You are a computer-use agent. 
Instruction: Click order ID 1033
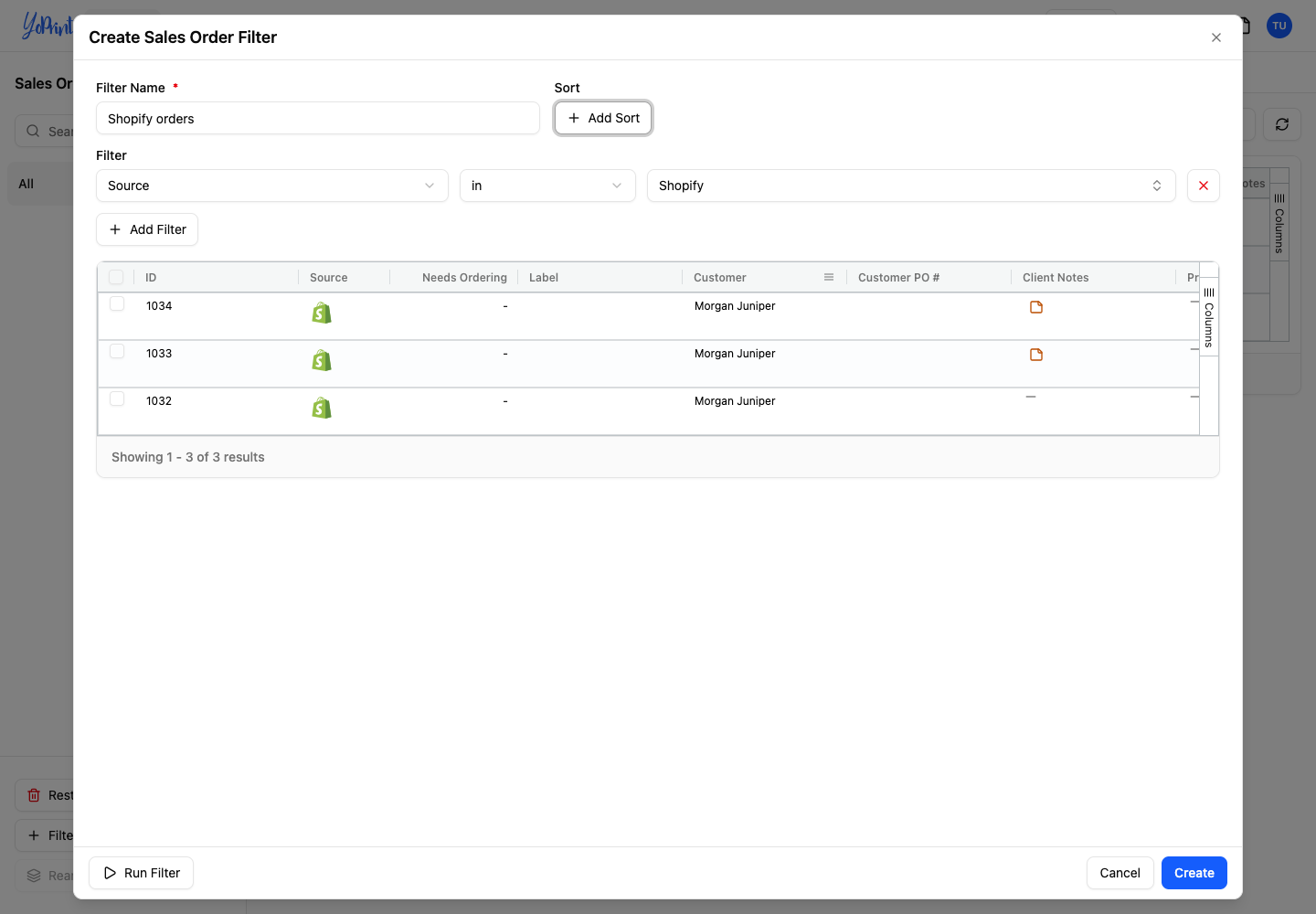(159, 354)
